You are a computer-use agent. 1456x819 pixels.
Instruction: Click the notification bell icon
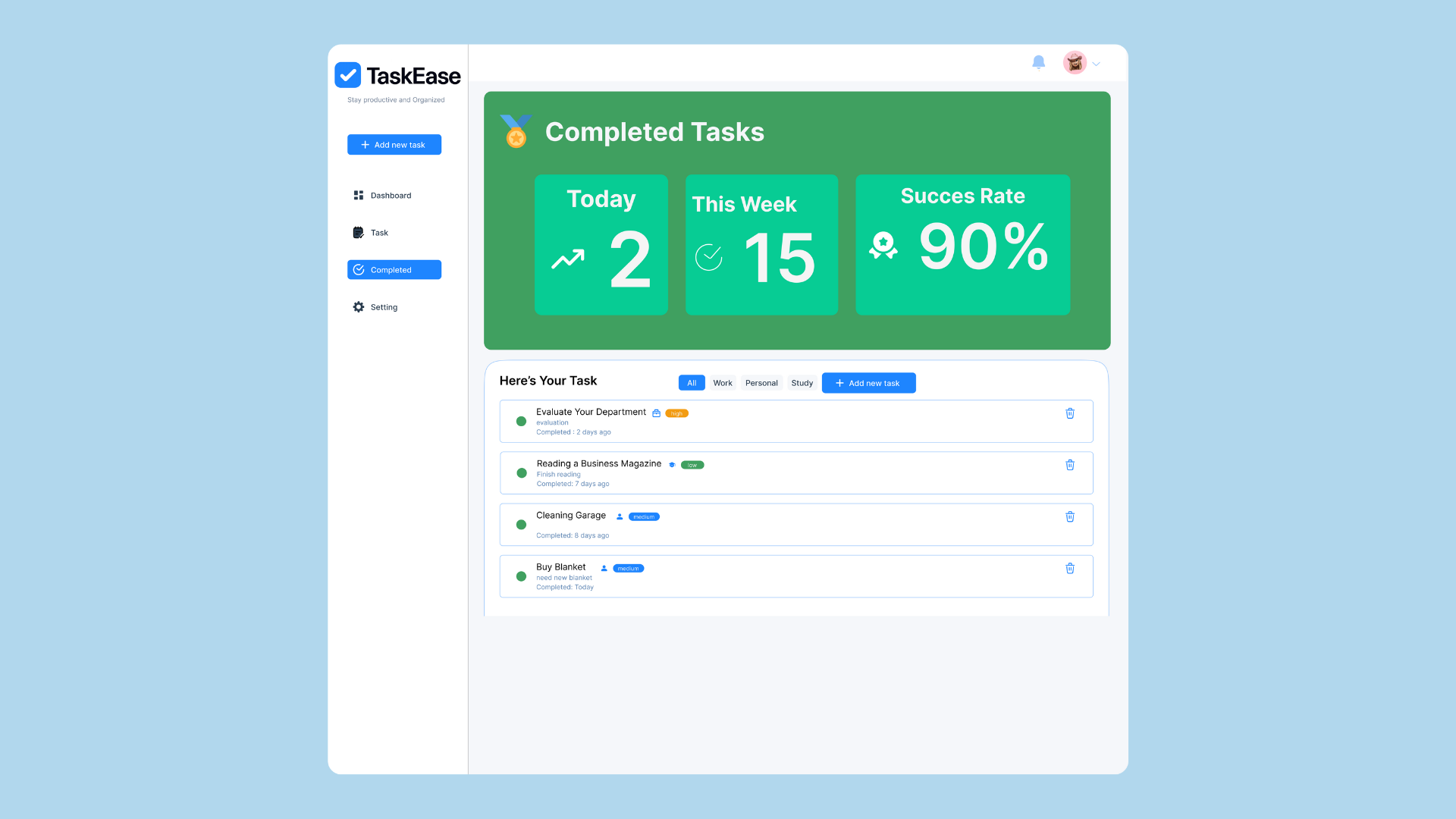[1039, 62]
